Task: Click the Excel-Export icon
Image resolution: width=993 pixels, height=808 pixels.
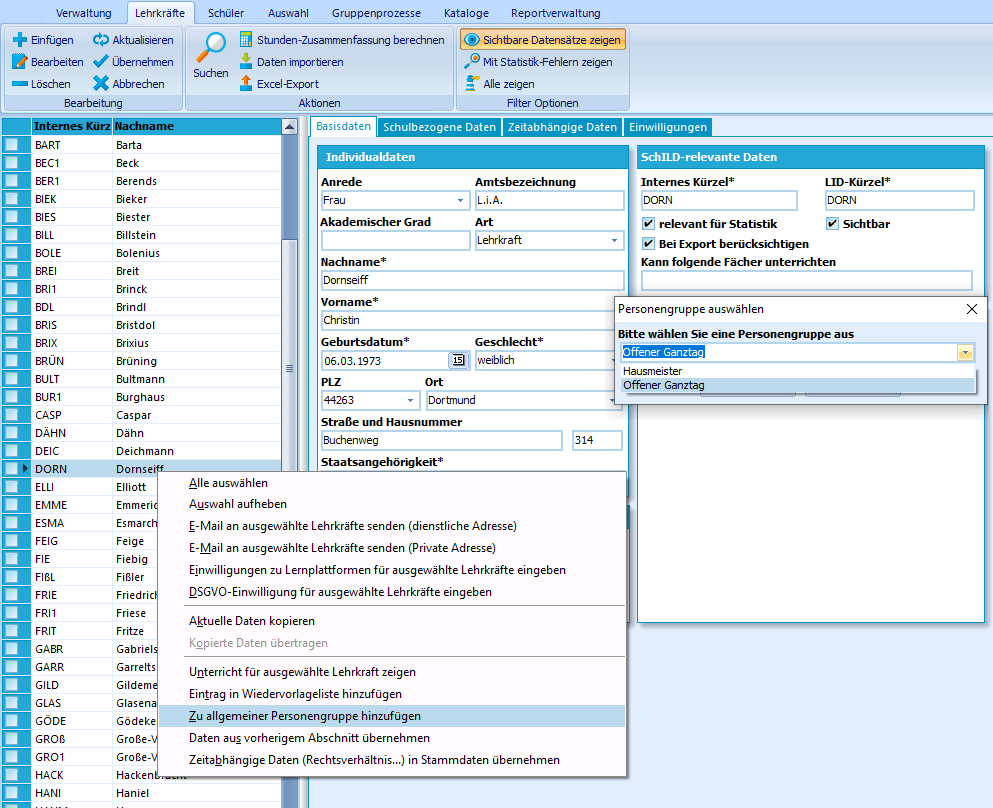Action: pyautogui.click(x=246, y=84)
